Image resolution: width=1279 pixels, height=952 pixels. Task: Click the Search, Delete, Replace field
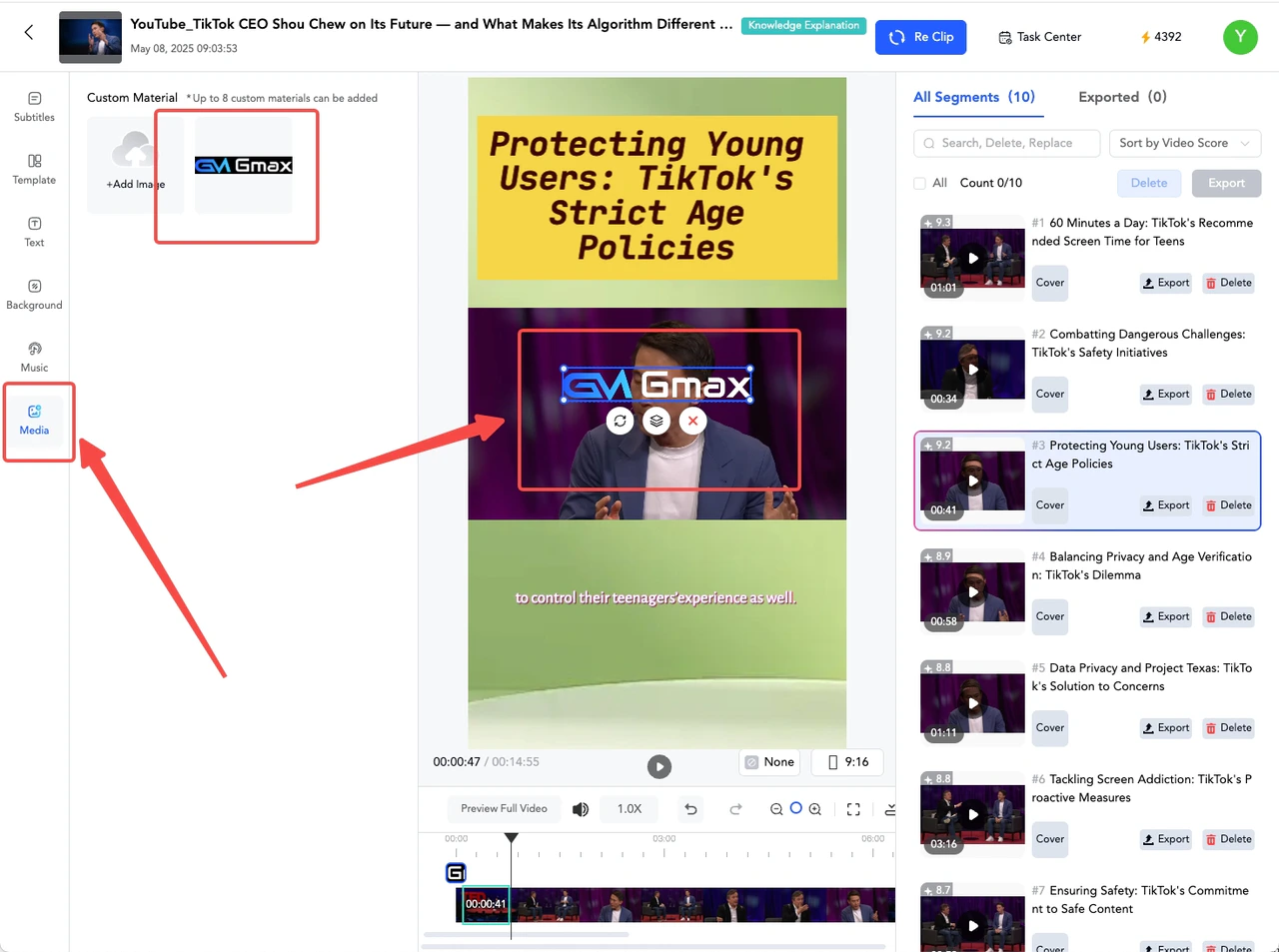(x=1006, y=143)
